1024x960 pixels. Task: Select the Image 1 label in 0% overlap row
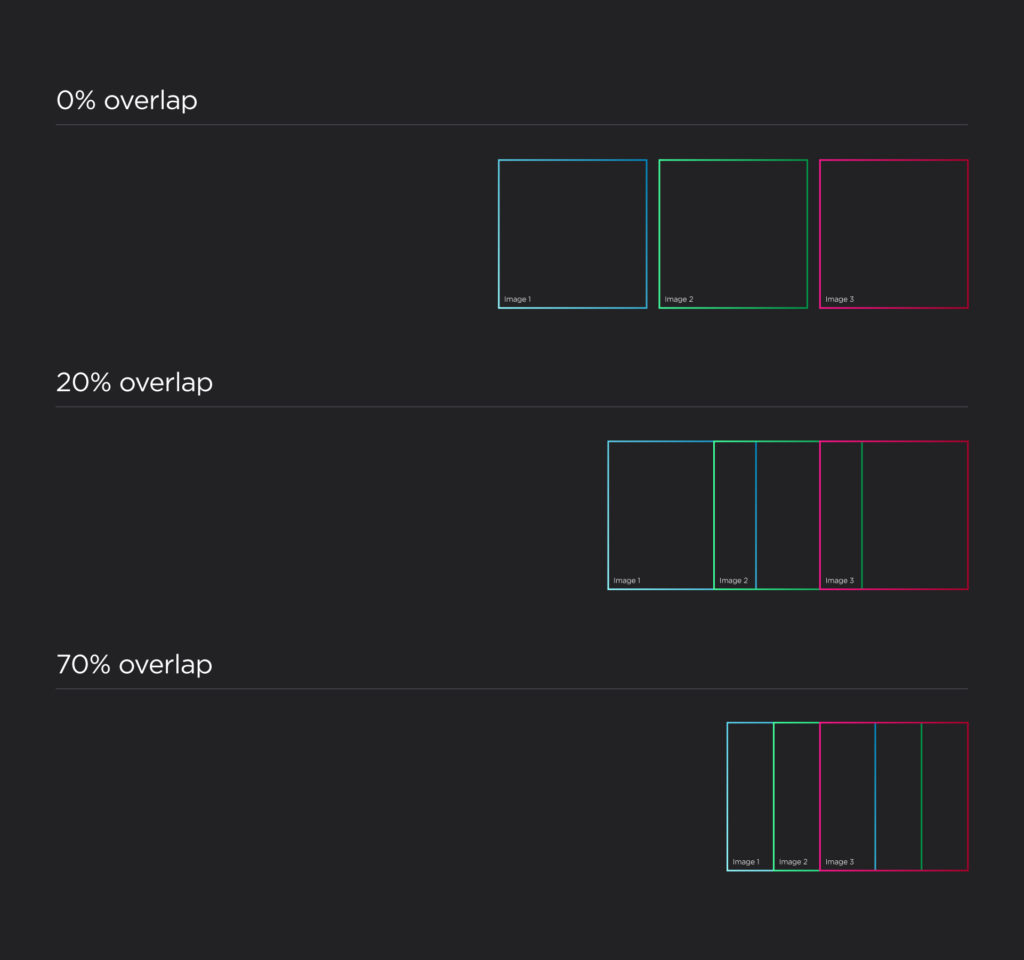pyautogui.click(x=517, y=299)
